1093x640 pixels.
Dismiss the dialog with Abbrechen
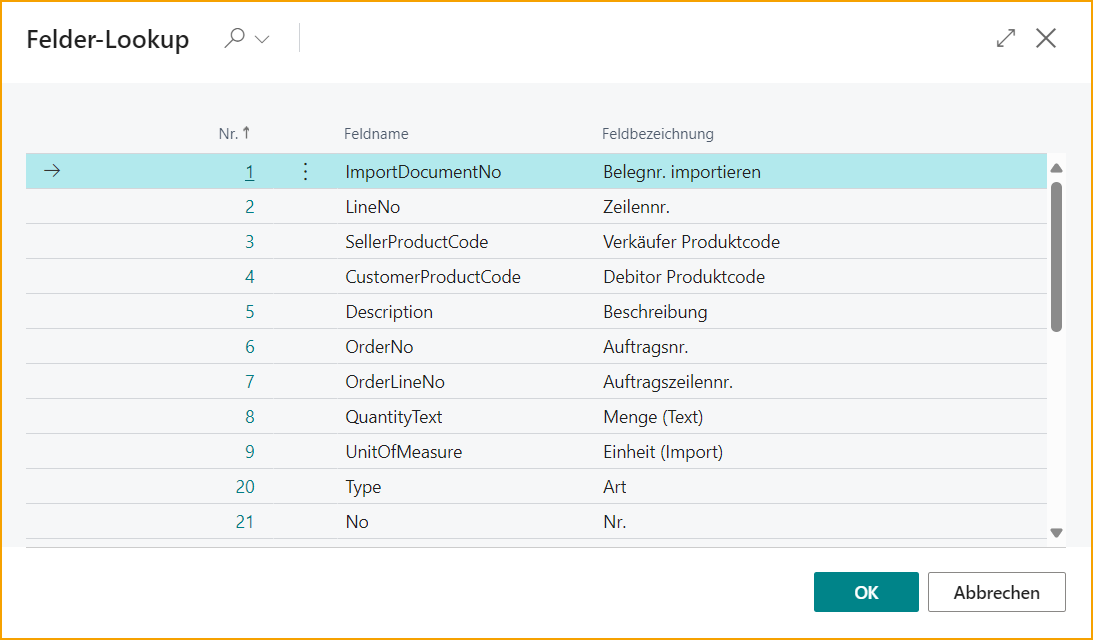click(996, 591)
